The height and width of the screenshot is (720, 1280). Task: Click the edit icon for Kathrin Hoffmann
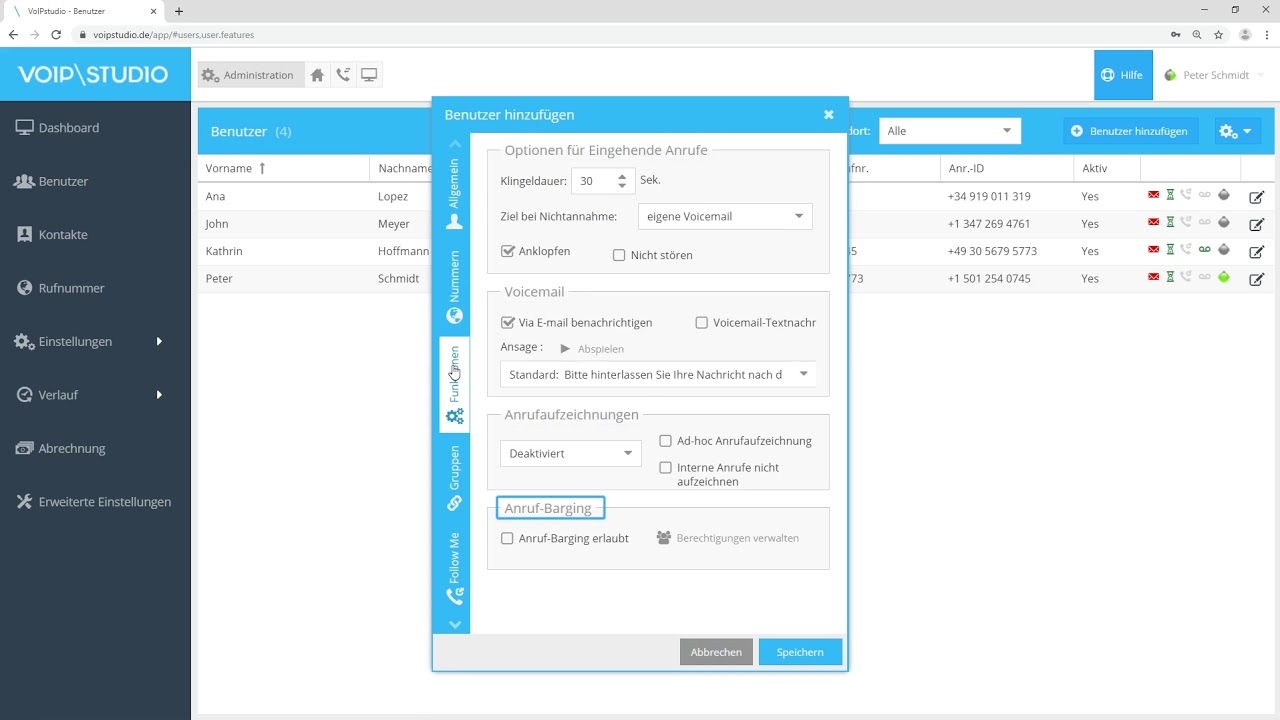click(x=1257, y=251)
